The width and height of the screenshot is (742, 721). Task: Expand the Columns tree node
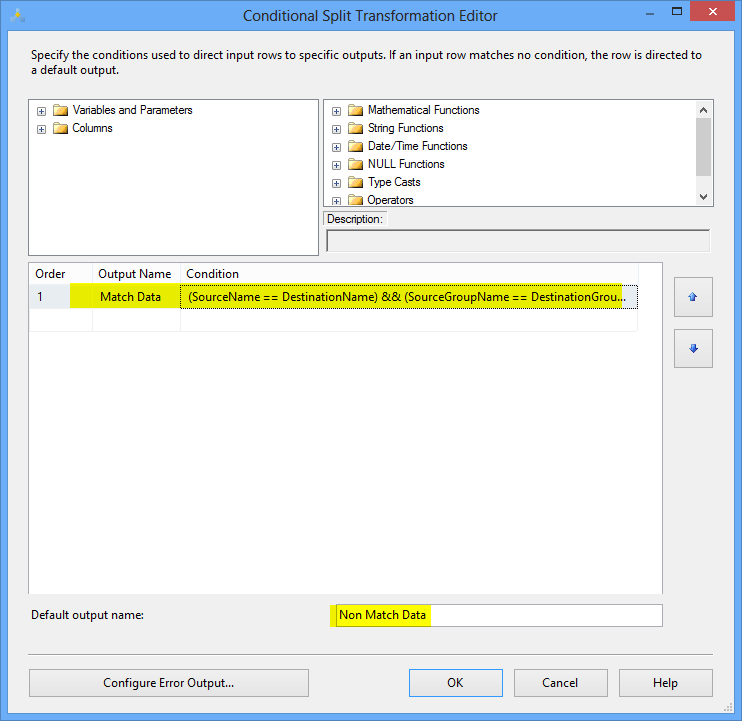41,129
